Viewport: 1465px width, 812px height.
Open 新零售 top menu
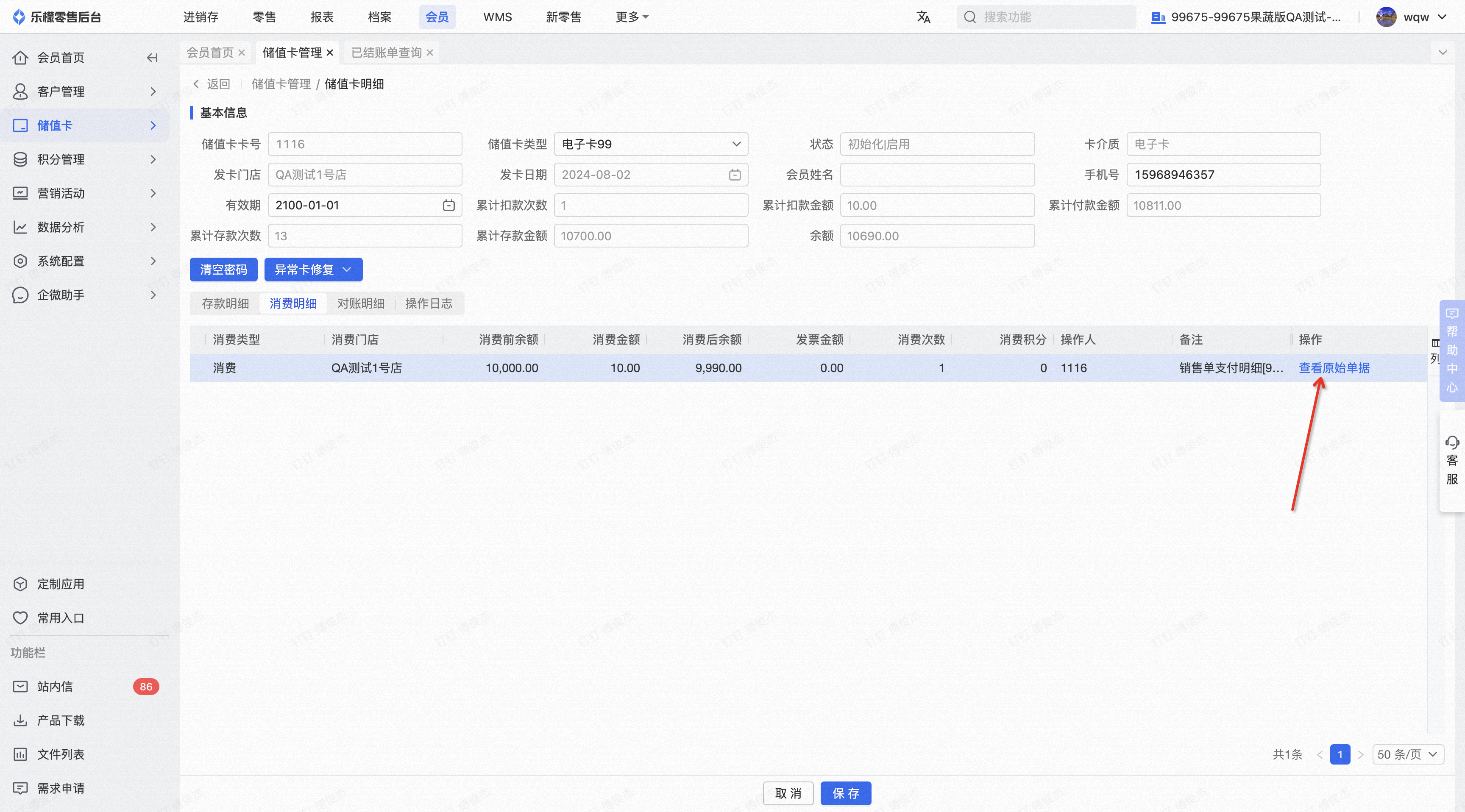click(x=564, y=17)
